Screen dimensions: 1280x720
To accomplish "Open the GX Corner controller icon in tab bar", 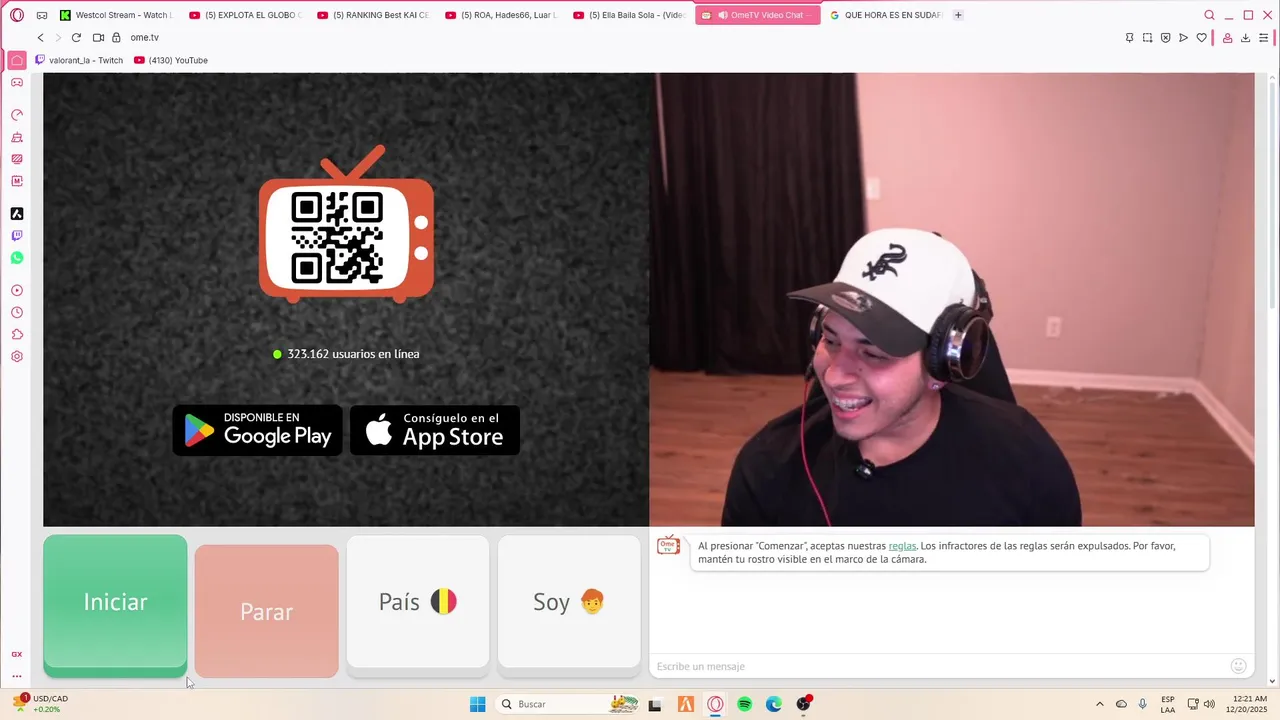I will click(42, 15).
